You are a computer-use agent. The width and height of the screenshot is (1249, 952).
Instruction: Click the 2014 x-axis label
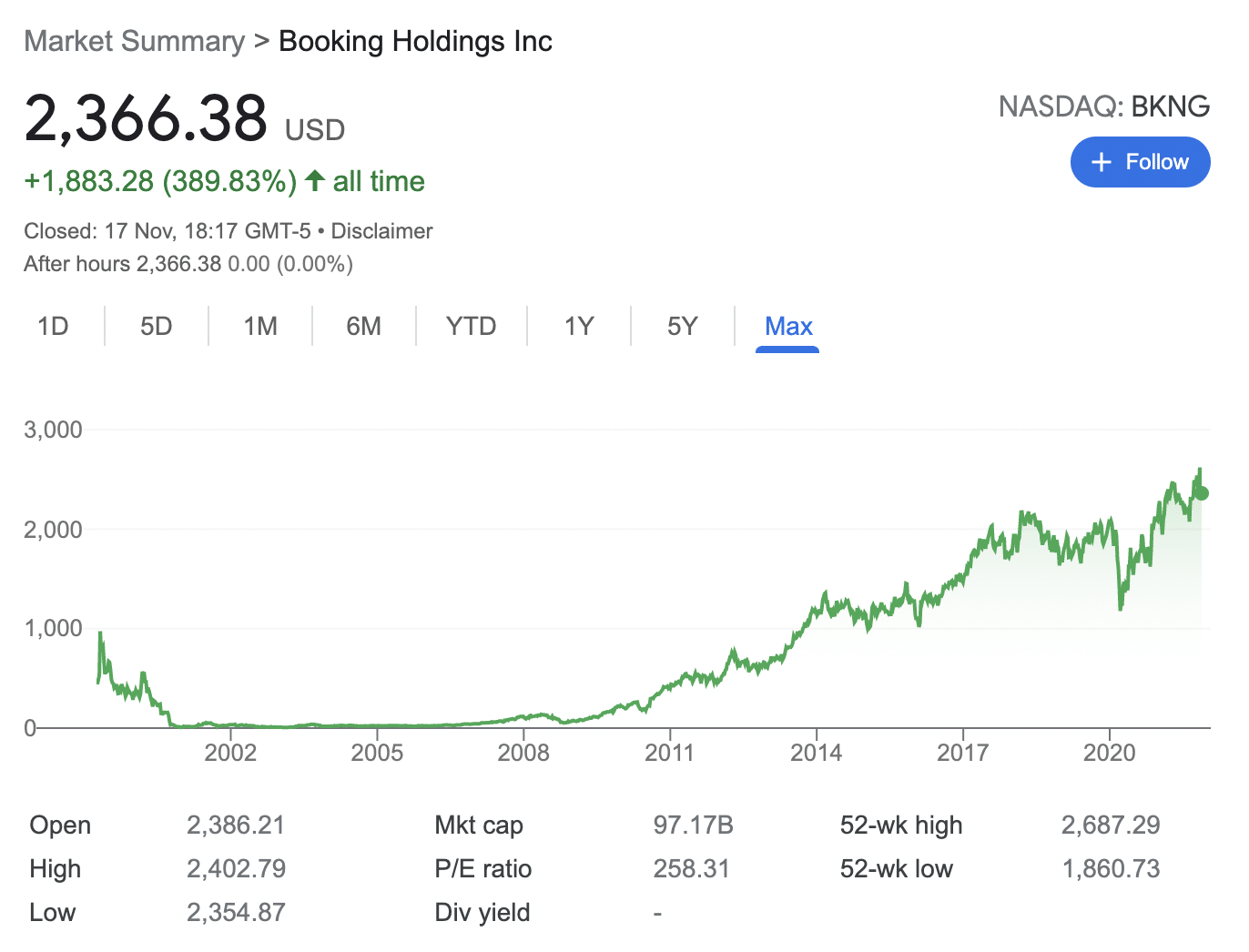[x=816, y=753]
